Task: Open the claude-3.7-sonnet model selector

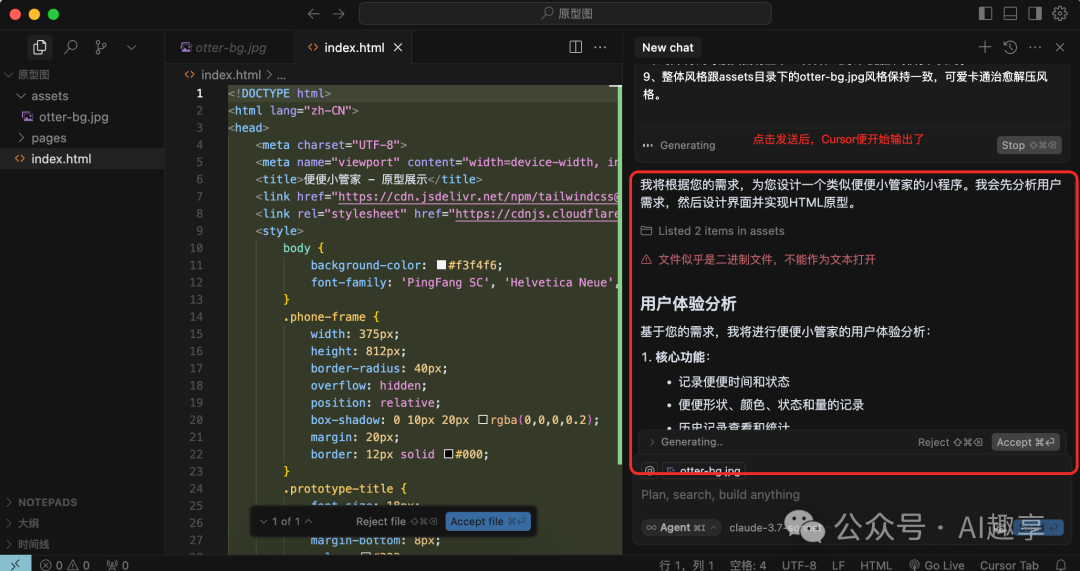Action: 776,528
